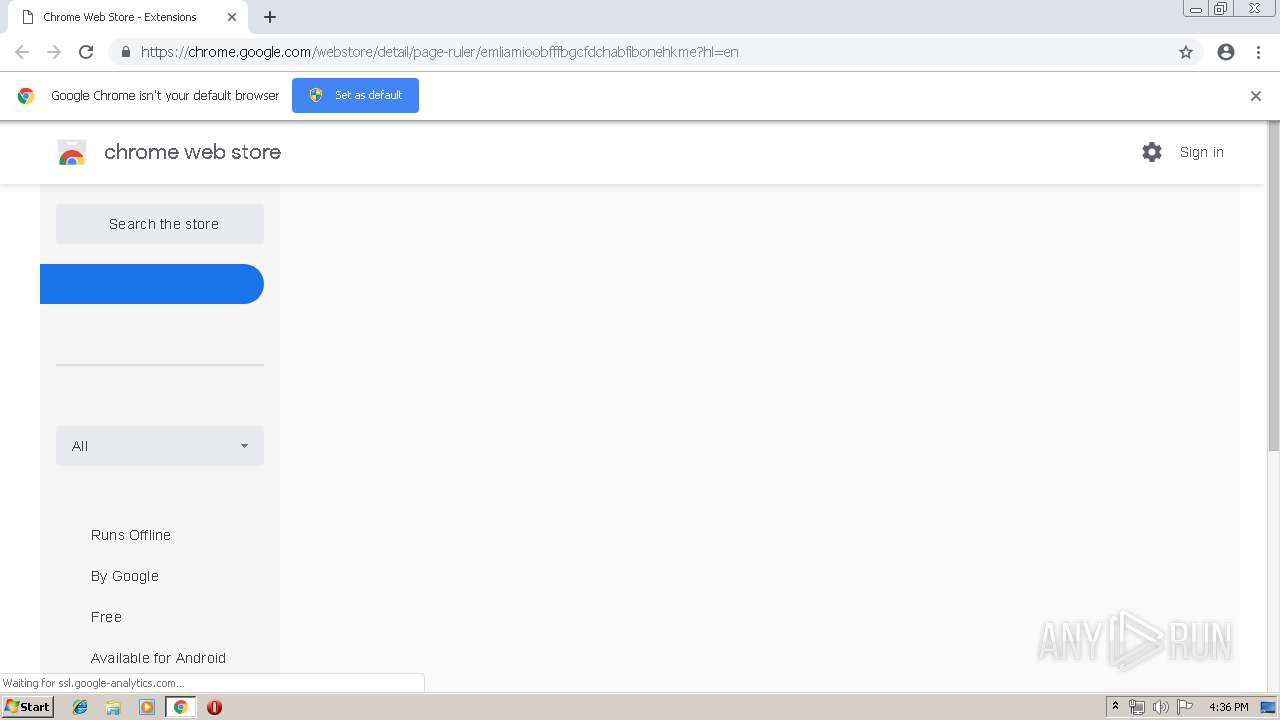Open volume control tray icon
This screenshot has width=1280, height=720.
click(1160, 707)
